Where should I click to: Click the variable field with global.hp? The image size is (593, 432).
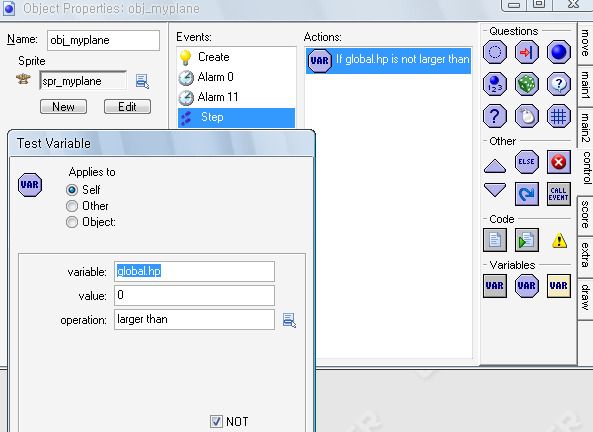(194, 272)
